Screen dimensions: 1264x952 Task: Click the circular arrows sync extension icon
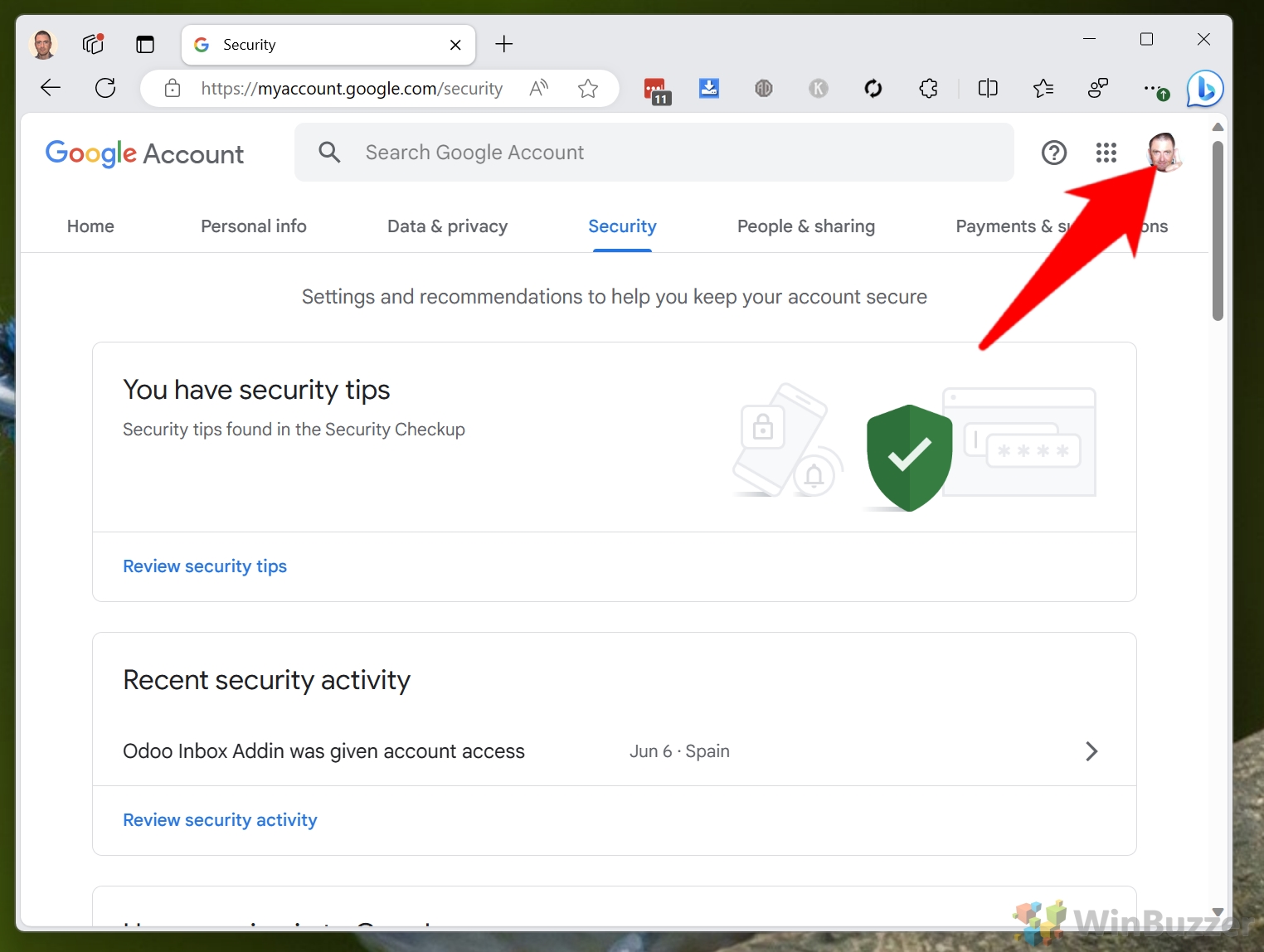pos(873,88)
